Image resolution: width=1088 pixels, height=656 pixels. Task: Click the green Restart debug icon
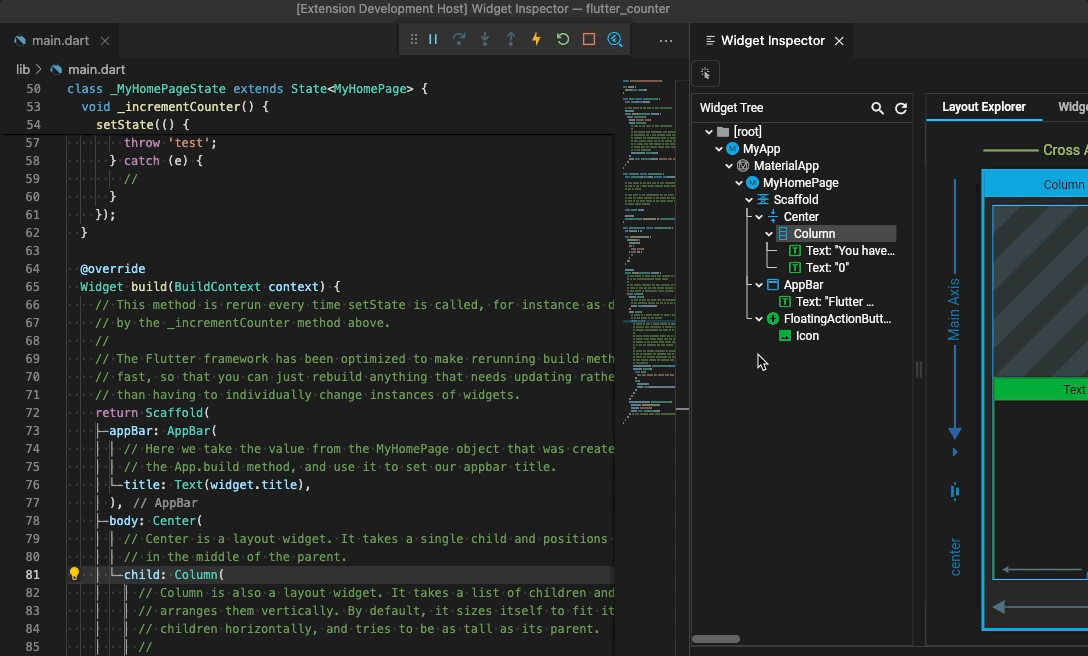pos(563,40)
